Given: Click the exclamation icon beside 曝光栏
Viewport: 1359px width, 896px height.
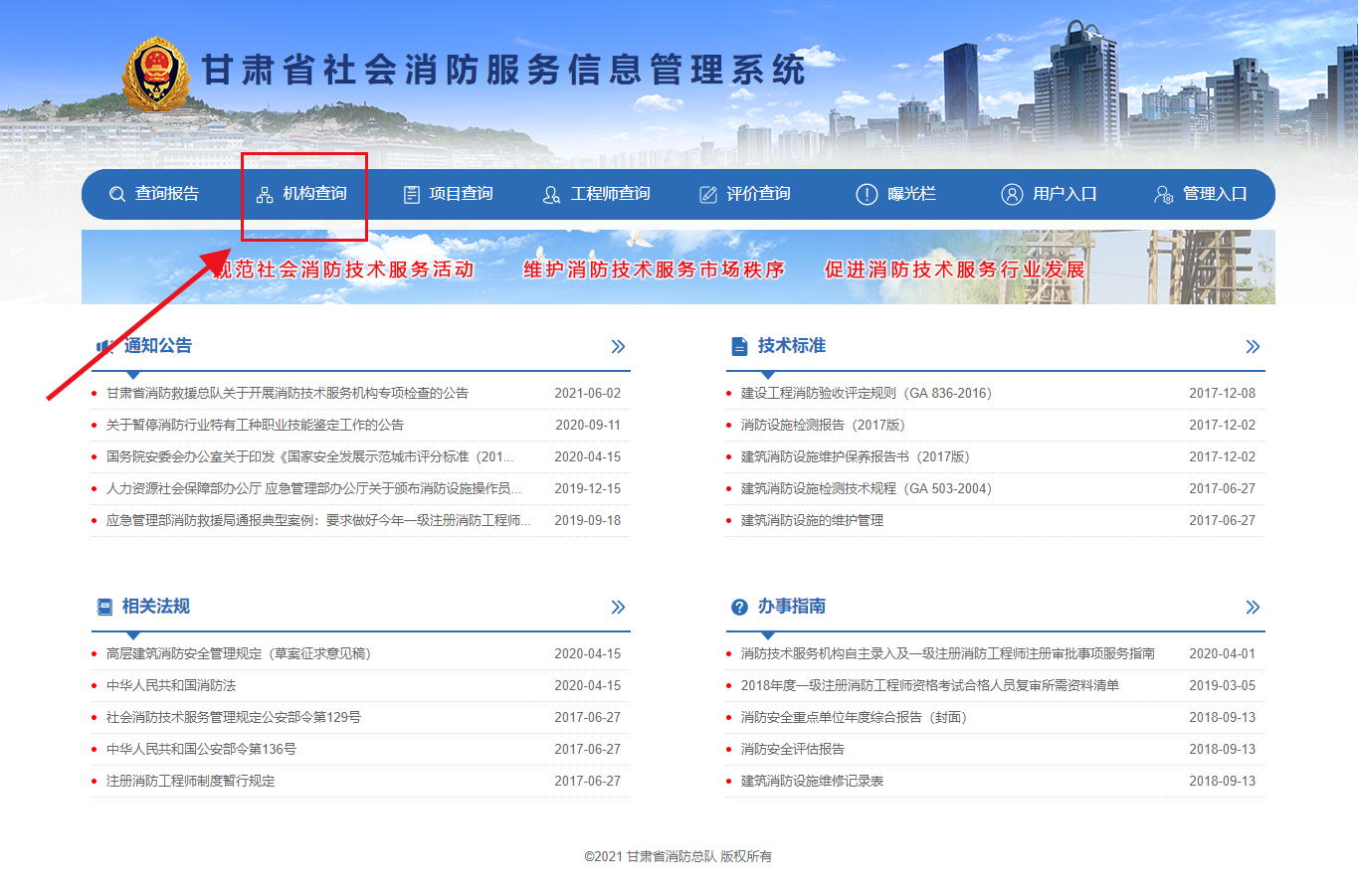Looking at the screenshot, I should click(x=867, y=195).
